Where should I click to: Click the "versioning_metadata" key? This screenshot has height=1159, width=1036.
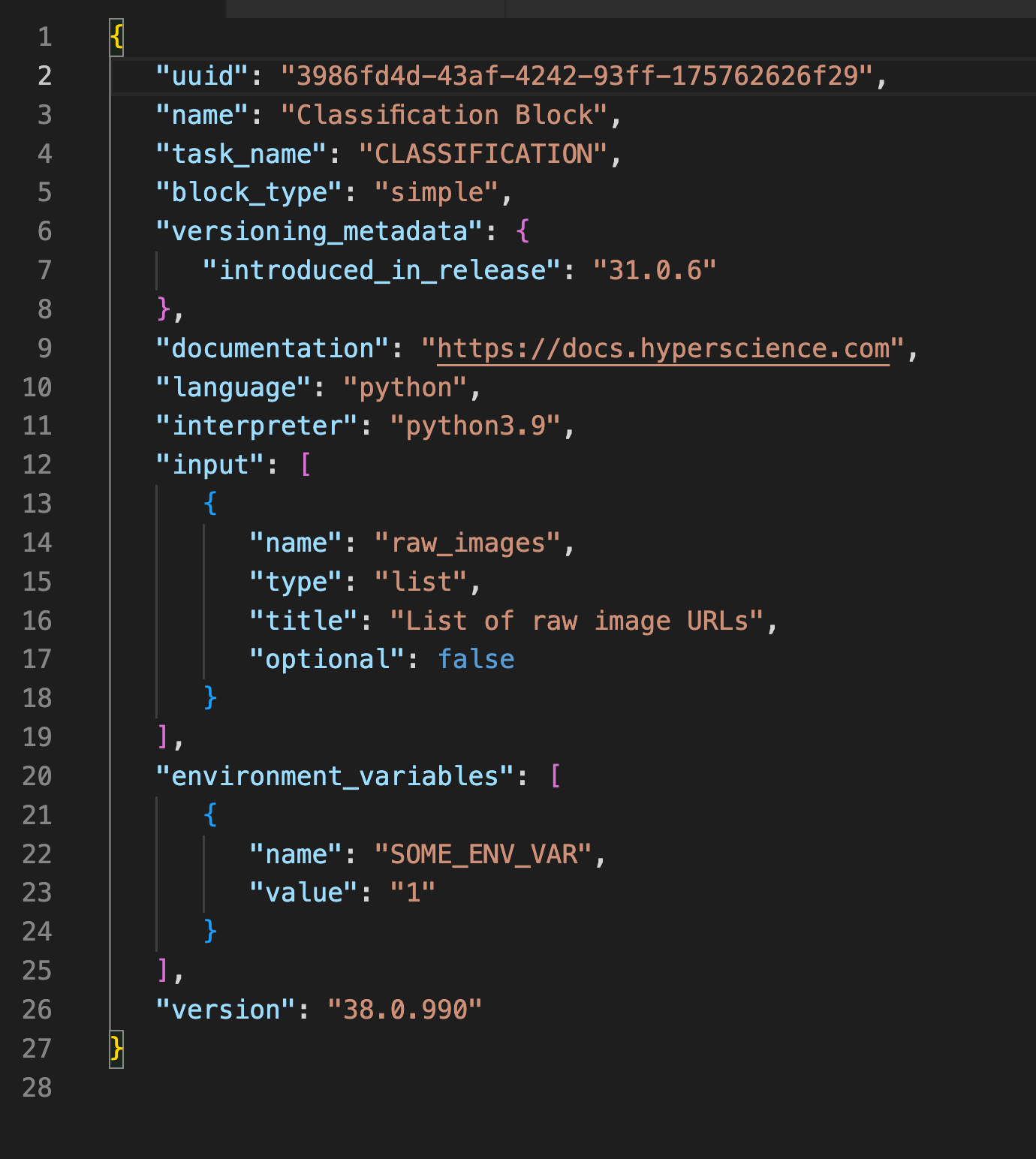[x=319, y=232]
